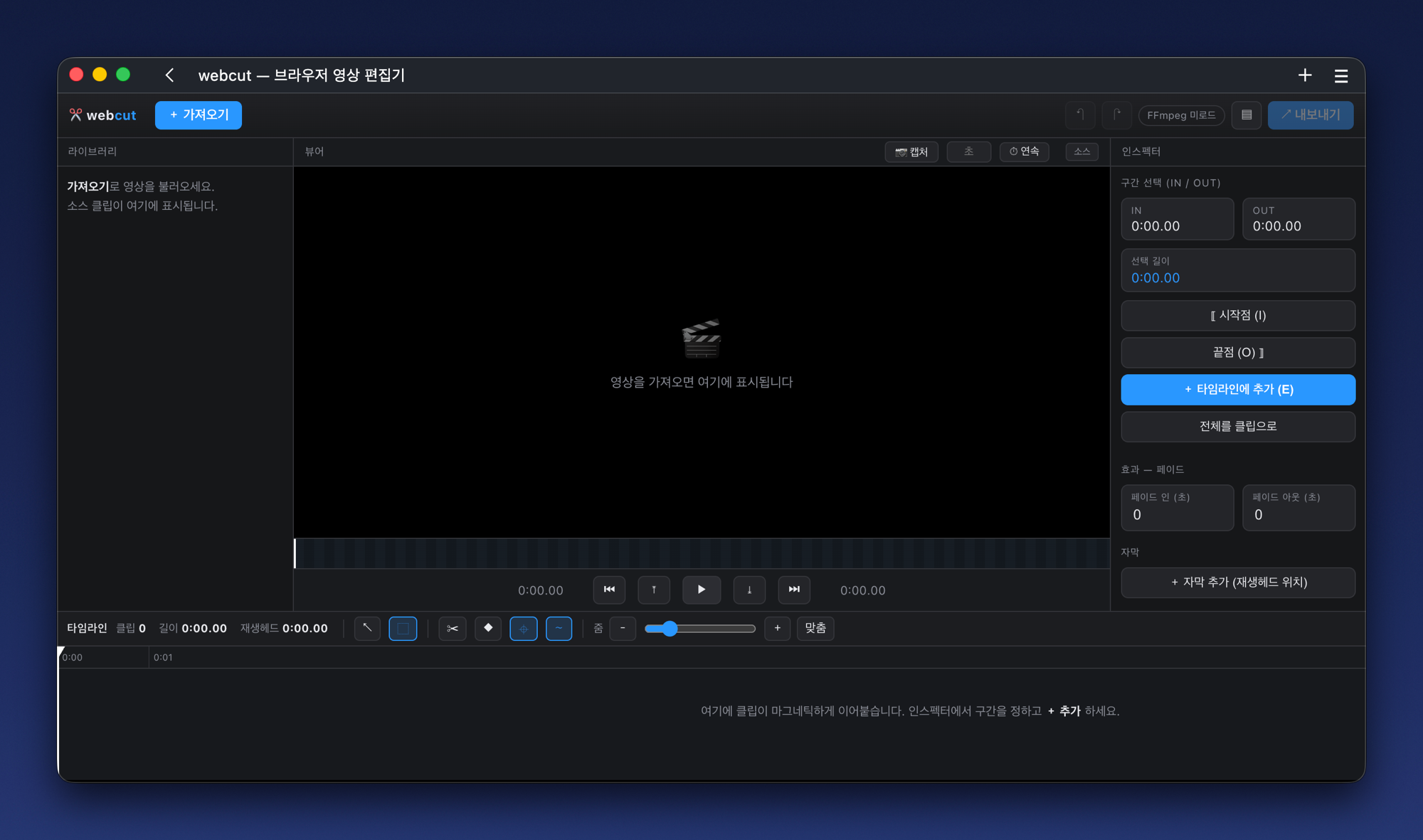
Task: Click the 0:00 ruler mark on timeline
Action: point(72,658)
